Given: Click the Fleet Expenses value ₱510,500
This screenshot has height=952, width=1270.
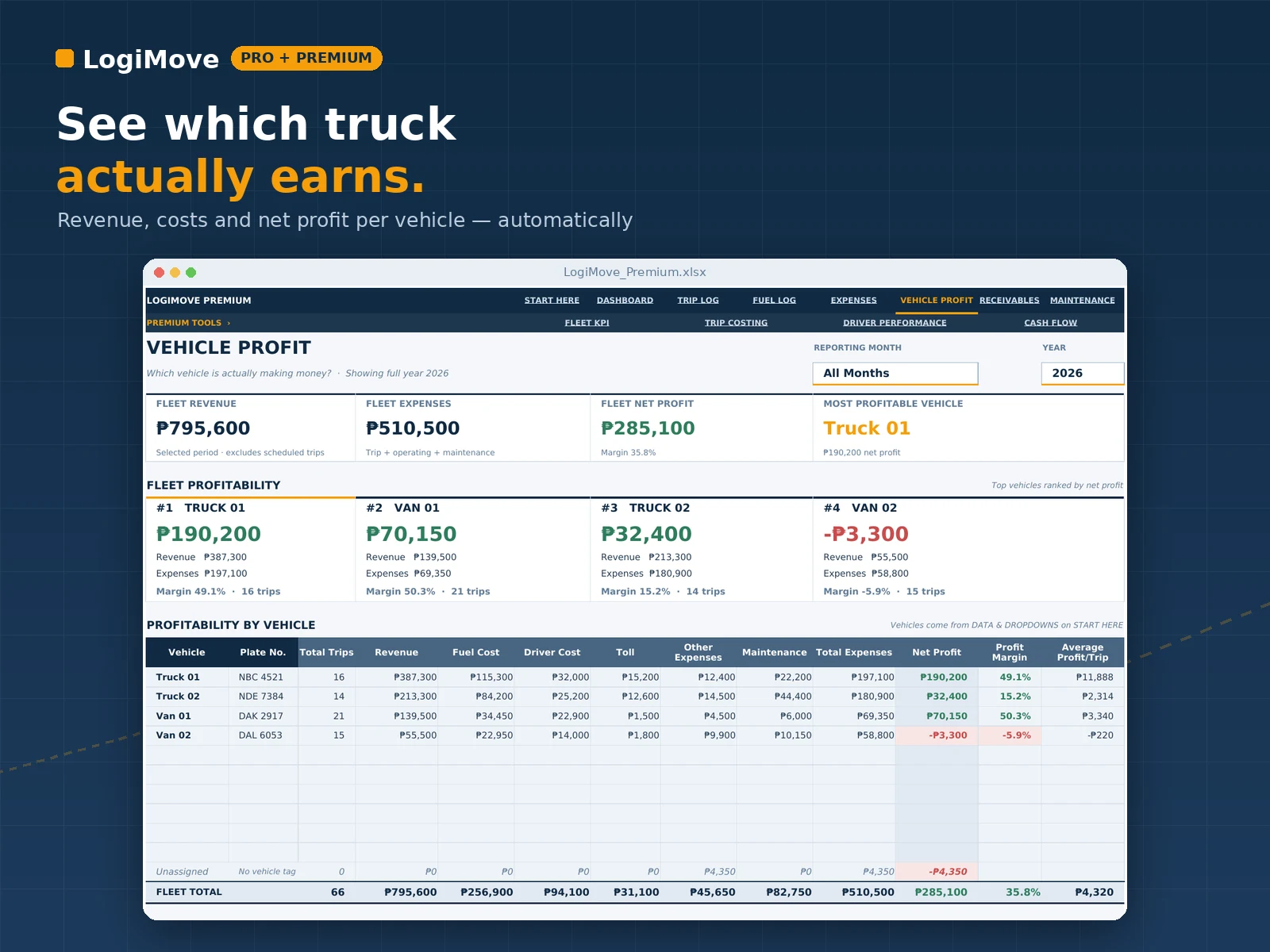Looking at the screenshot, I should (x=413, y=428).
